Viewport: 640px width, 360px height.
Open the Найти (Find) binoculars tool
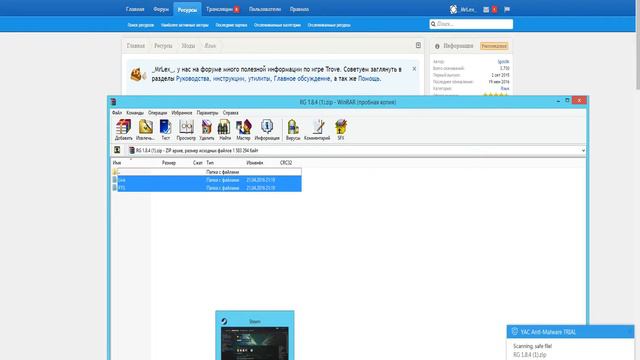[x=224, y=130]
